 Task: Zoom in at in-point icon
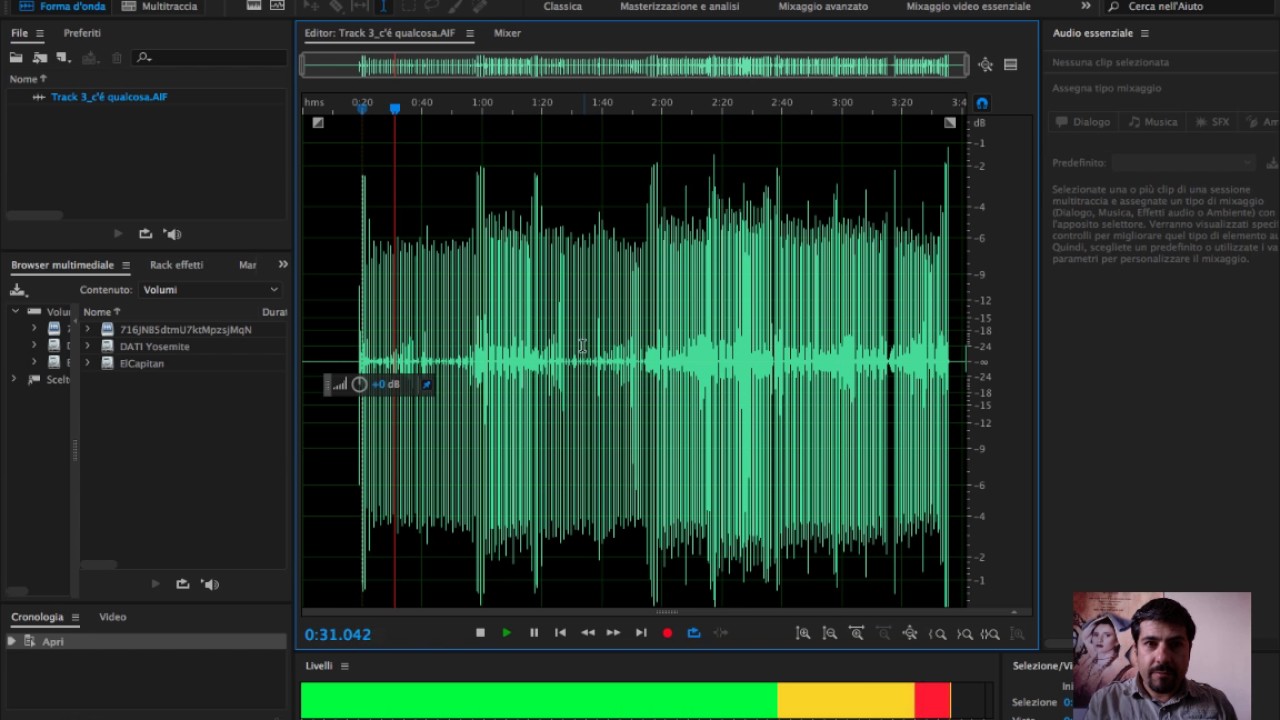[937, 633]
